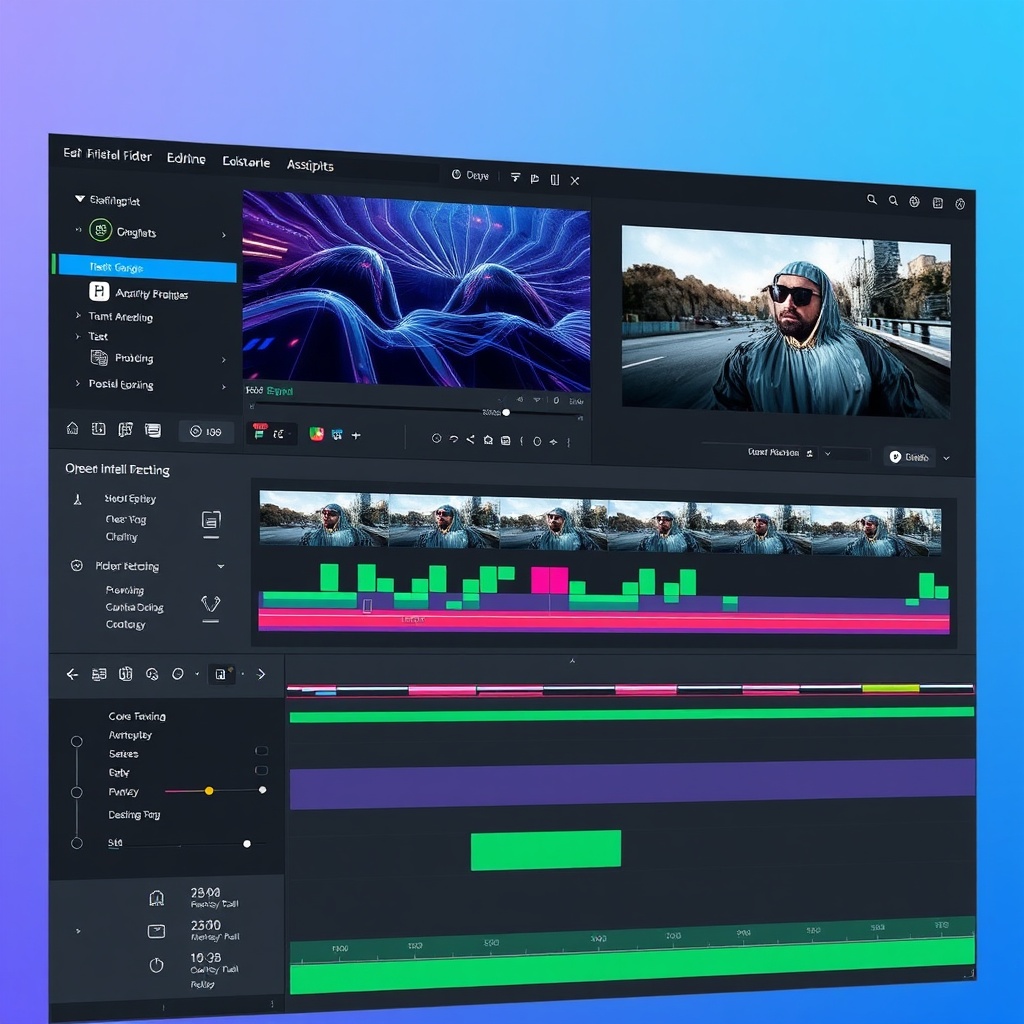Click the 100 zoom button

tap(206, 432)
